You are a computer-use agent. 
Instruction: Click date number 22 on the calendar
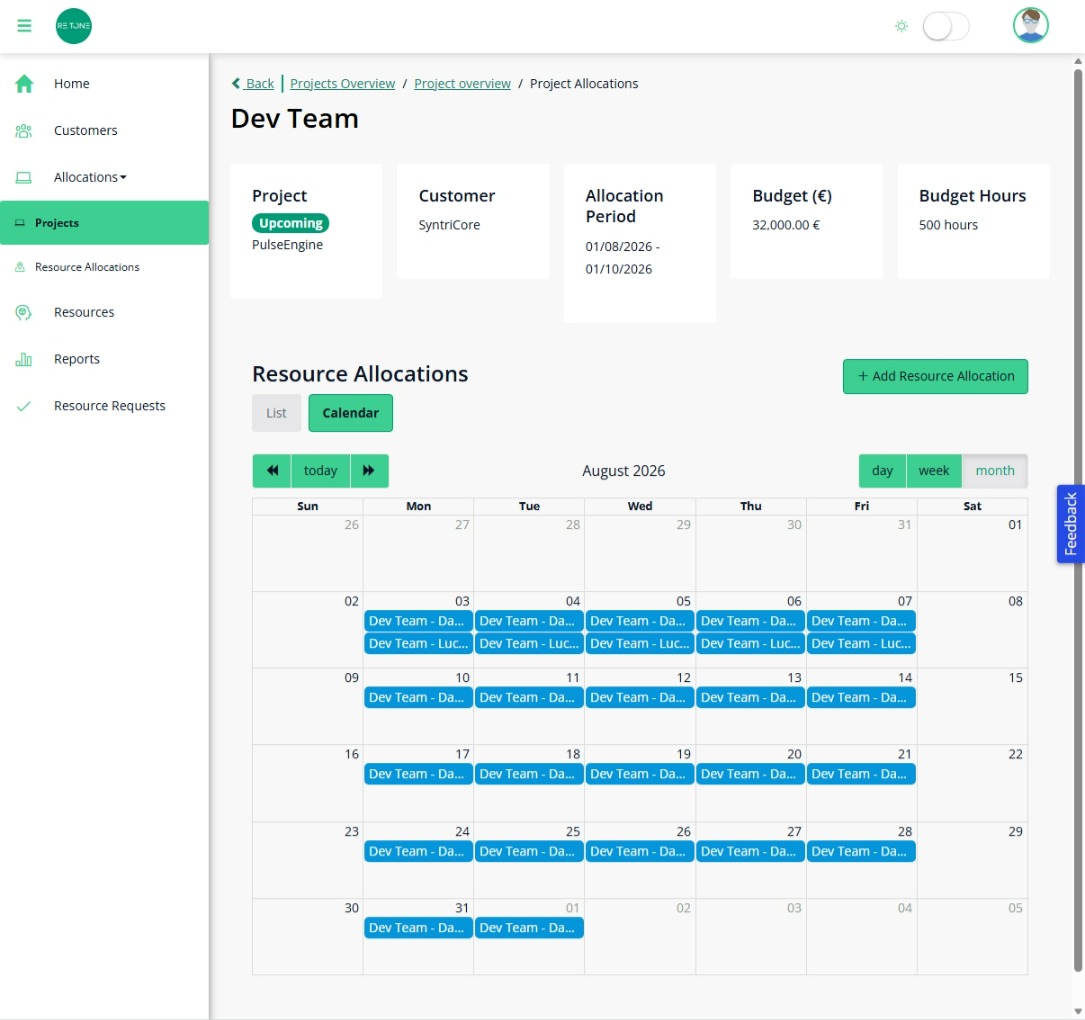click(1014, 755)
